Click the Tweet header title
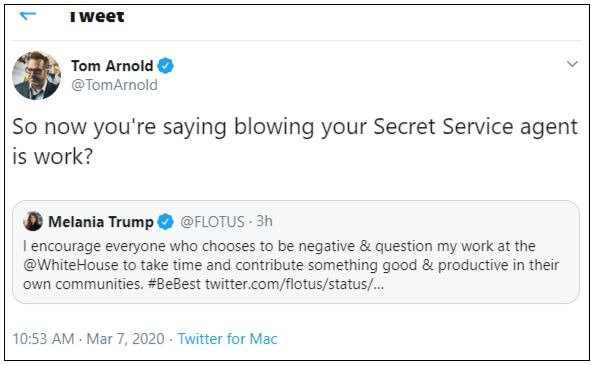 point(97,17)
